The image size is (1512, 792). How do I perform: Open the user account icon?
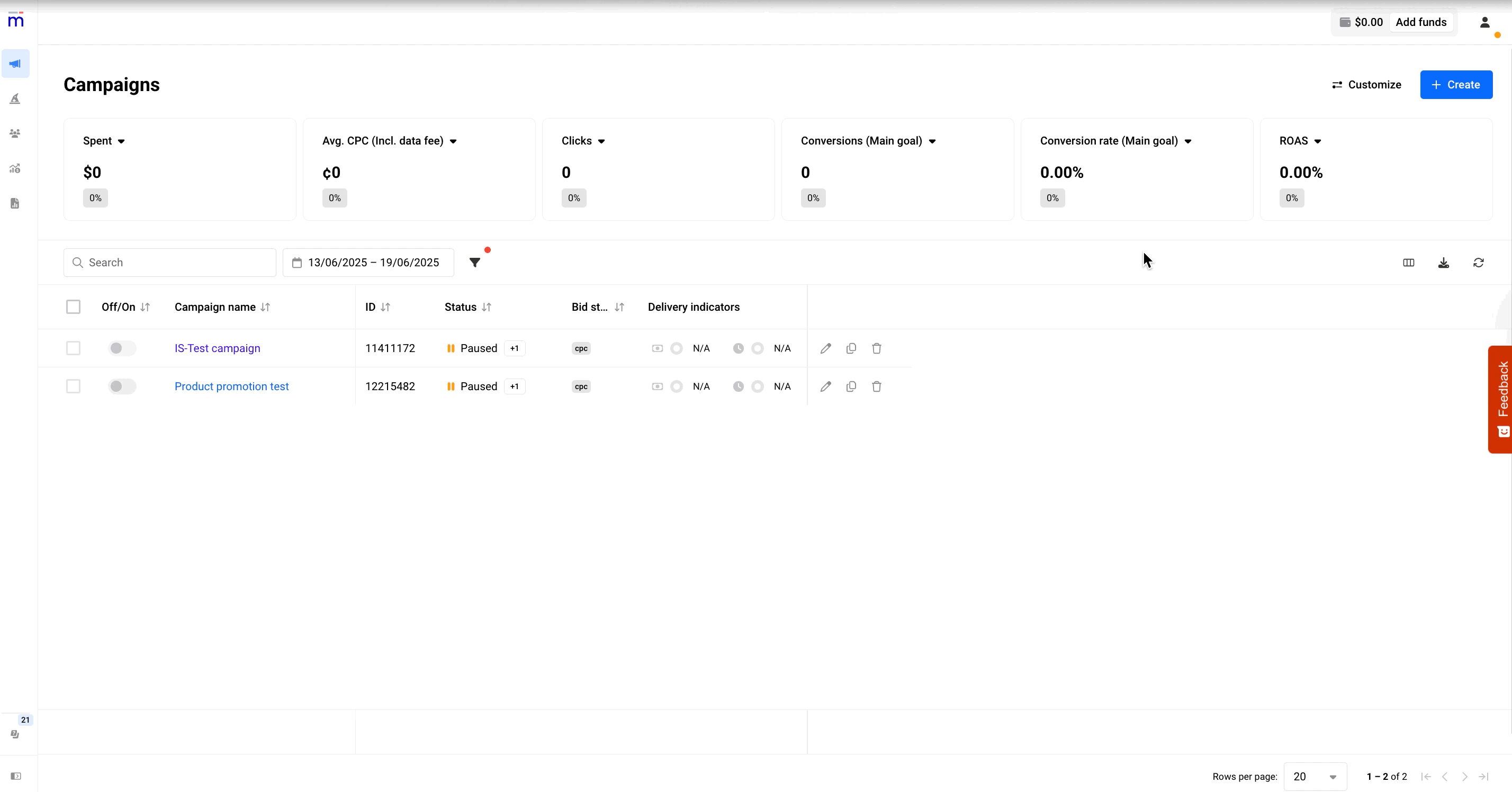coord(1484,22)
